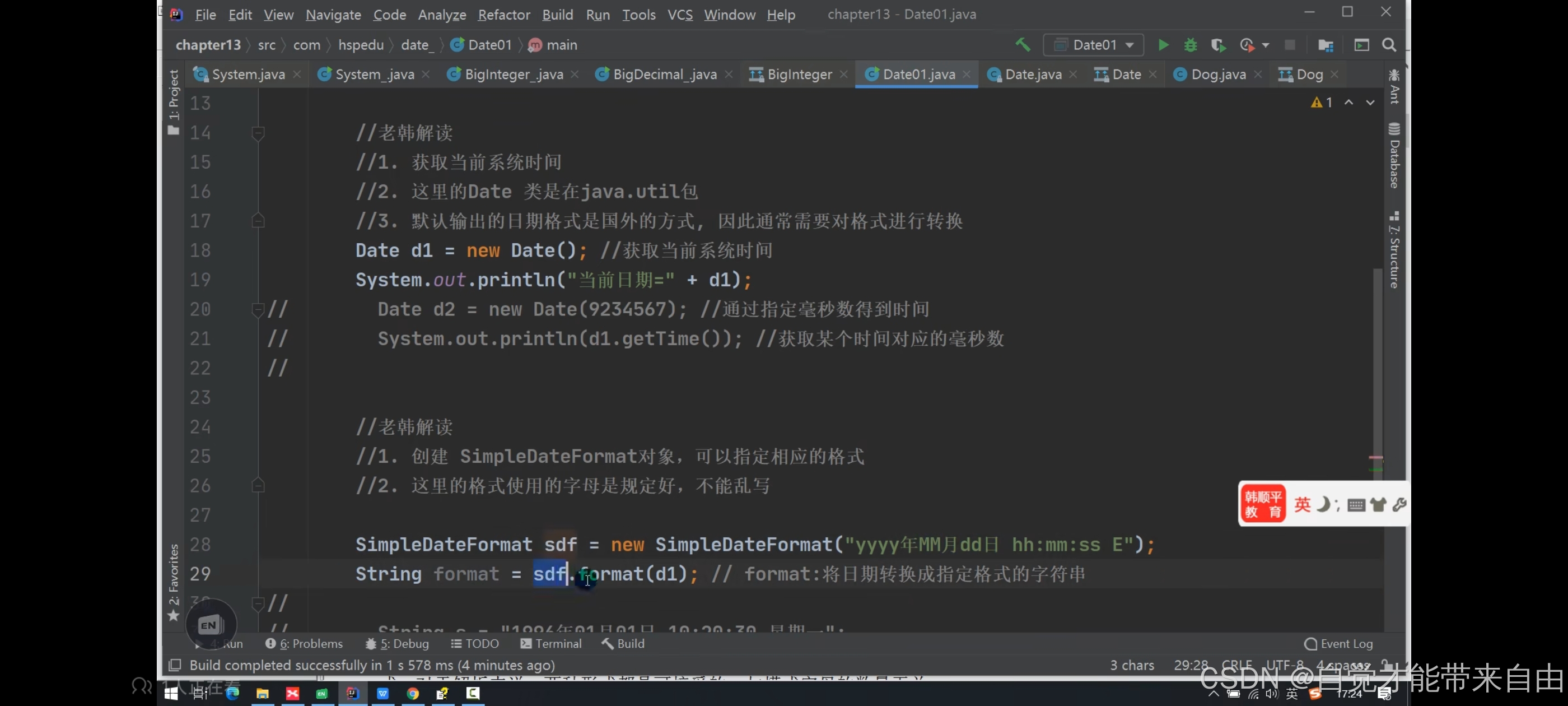Open the Refactor menu
Screen dimensions: 1568x706
point(503,15)
